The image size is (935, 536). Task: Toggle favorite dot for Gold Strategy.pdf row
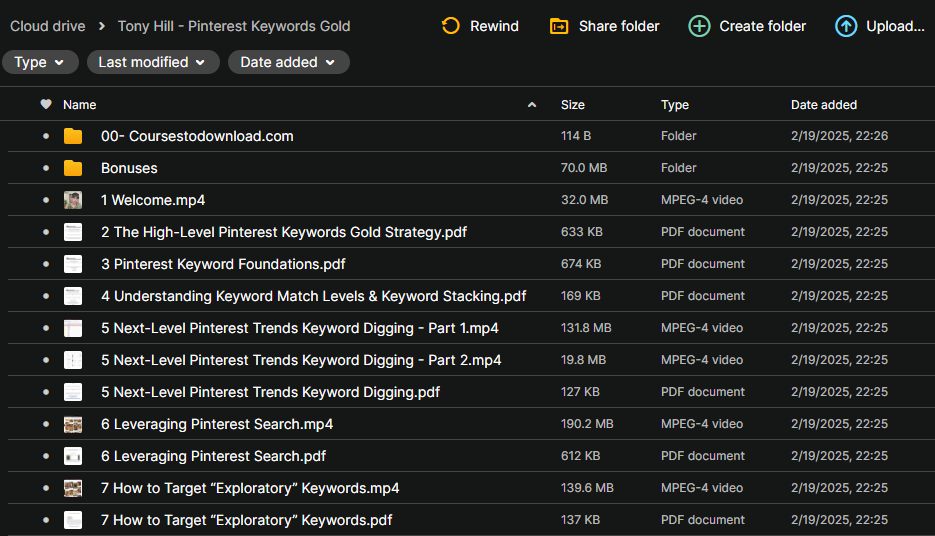click(46, 232)
